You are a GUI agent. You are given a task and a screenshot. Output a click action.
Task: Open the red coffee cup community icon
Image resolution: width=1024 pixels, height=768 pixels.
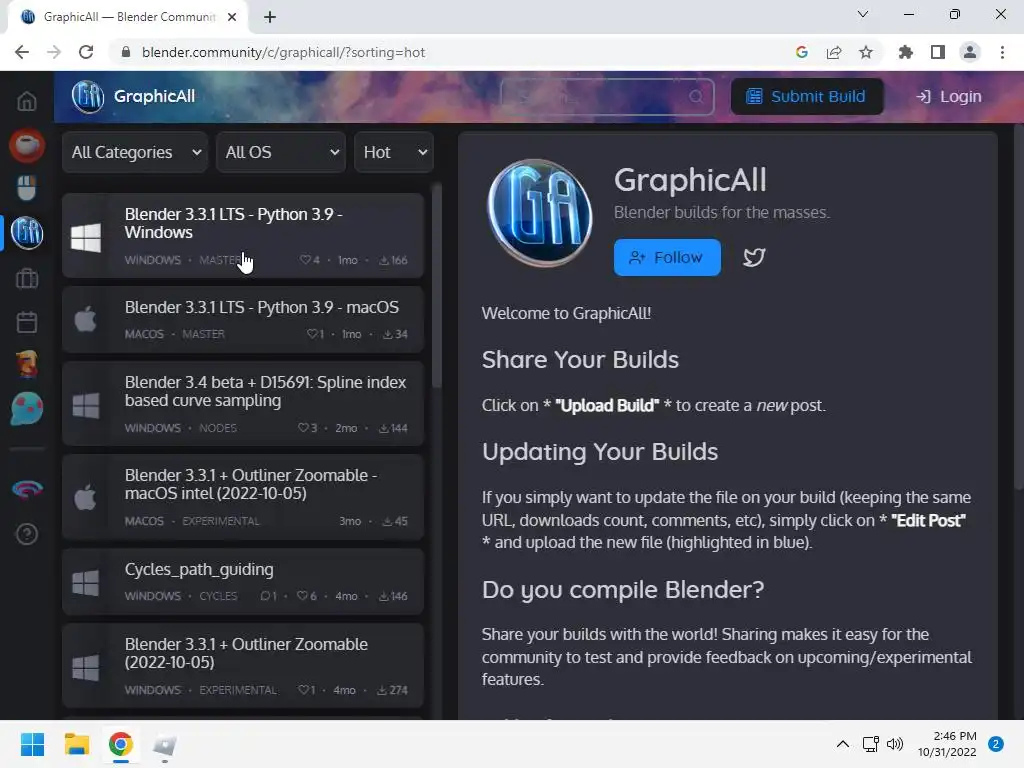[x=27, y=145]
